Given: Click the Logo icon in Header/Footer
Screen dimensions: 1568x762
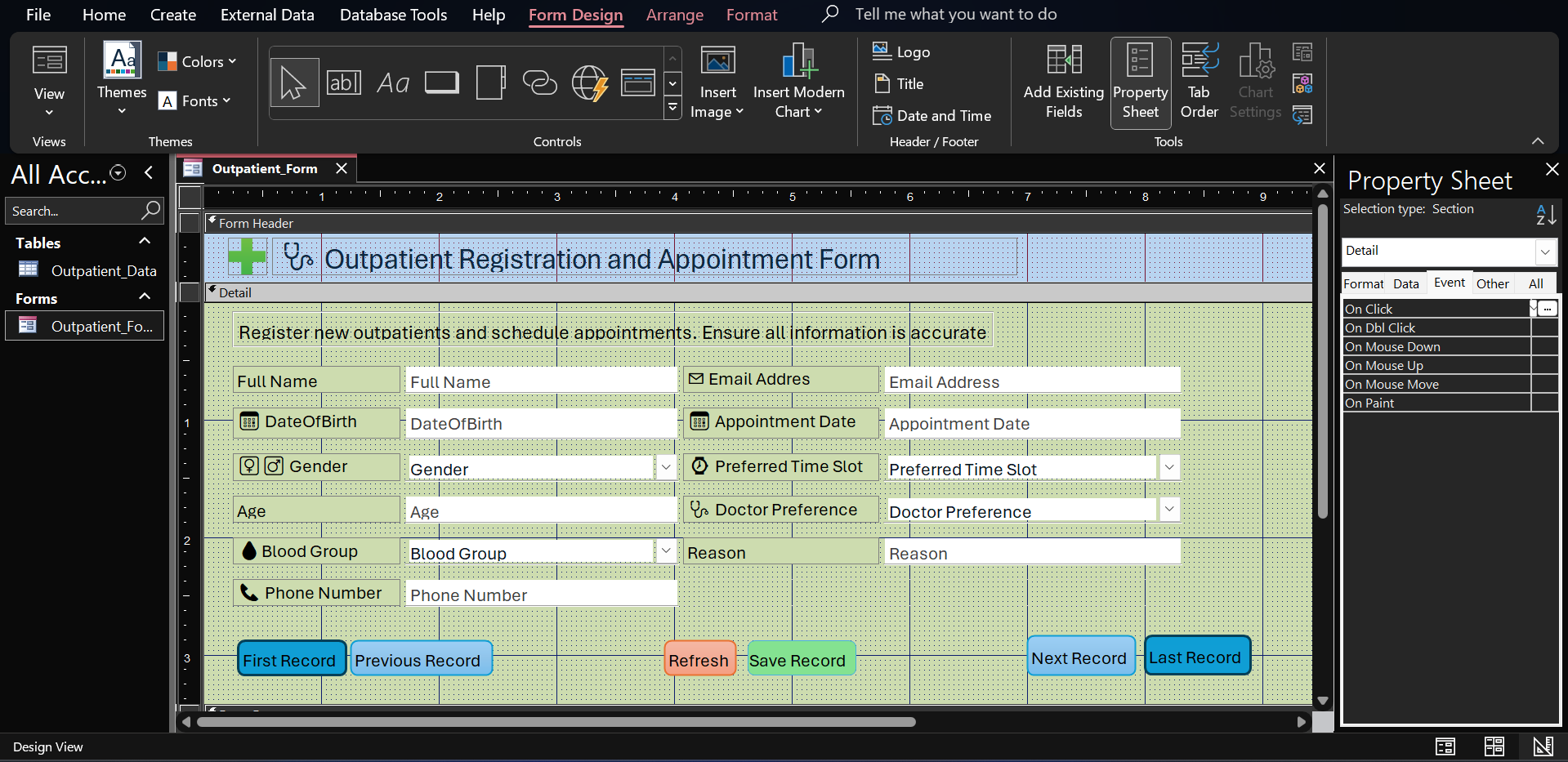Looking at the screenshot, I should [882, 51].
